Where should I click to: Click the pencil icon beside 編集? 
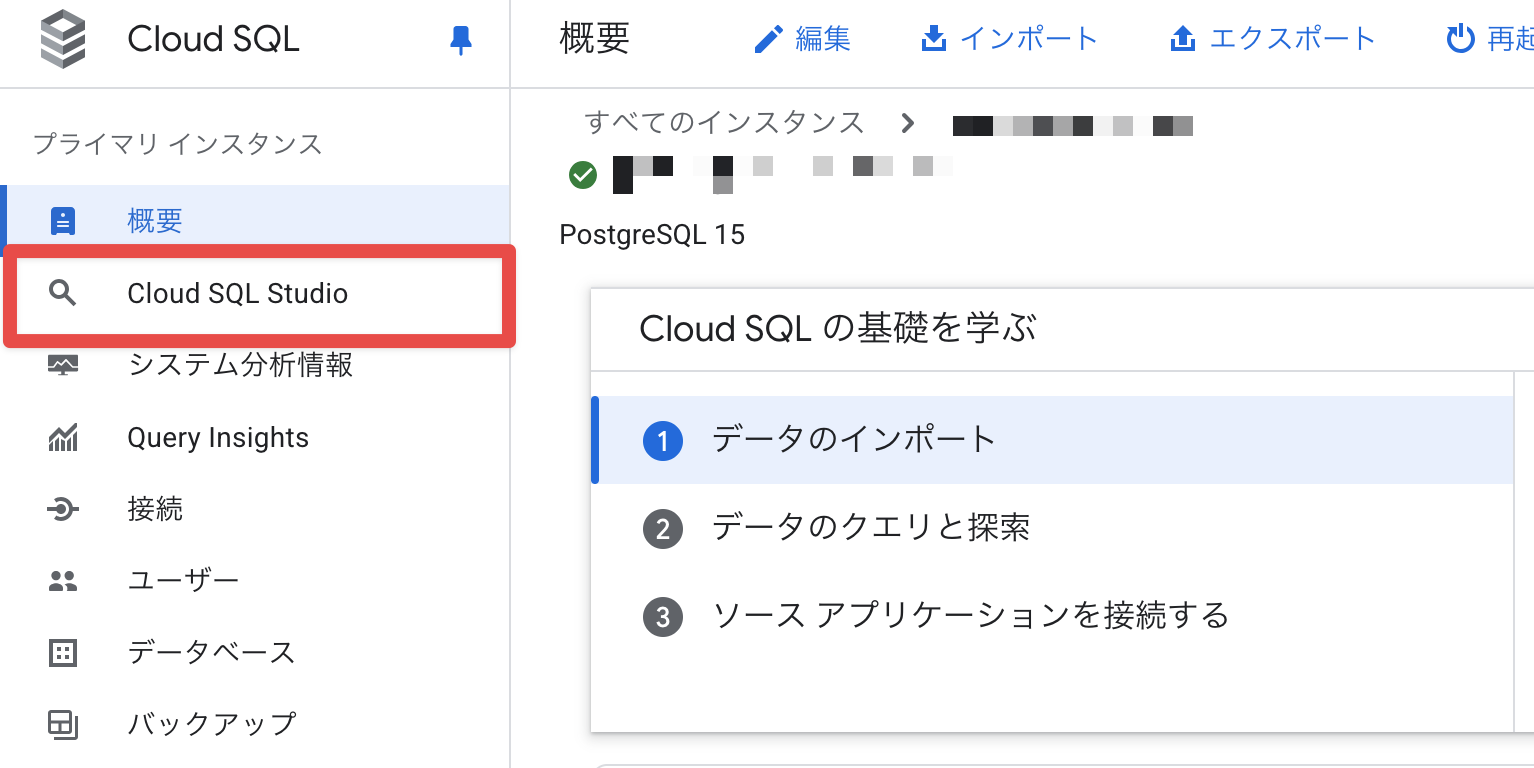769,40
